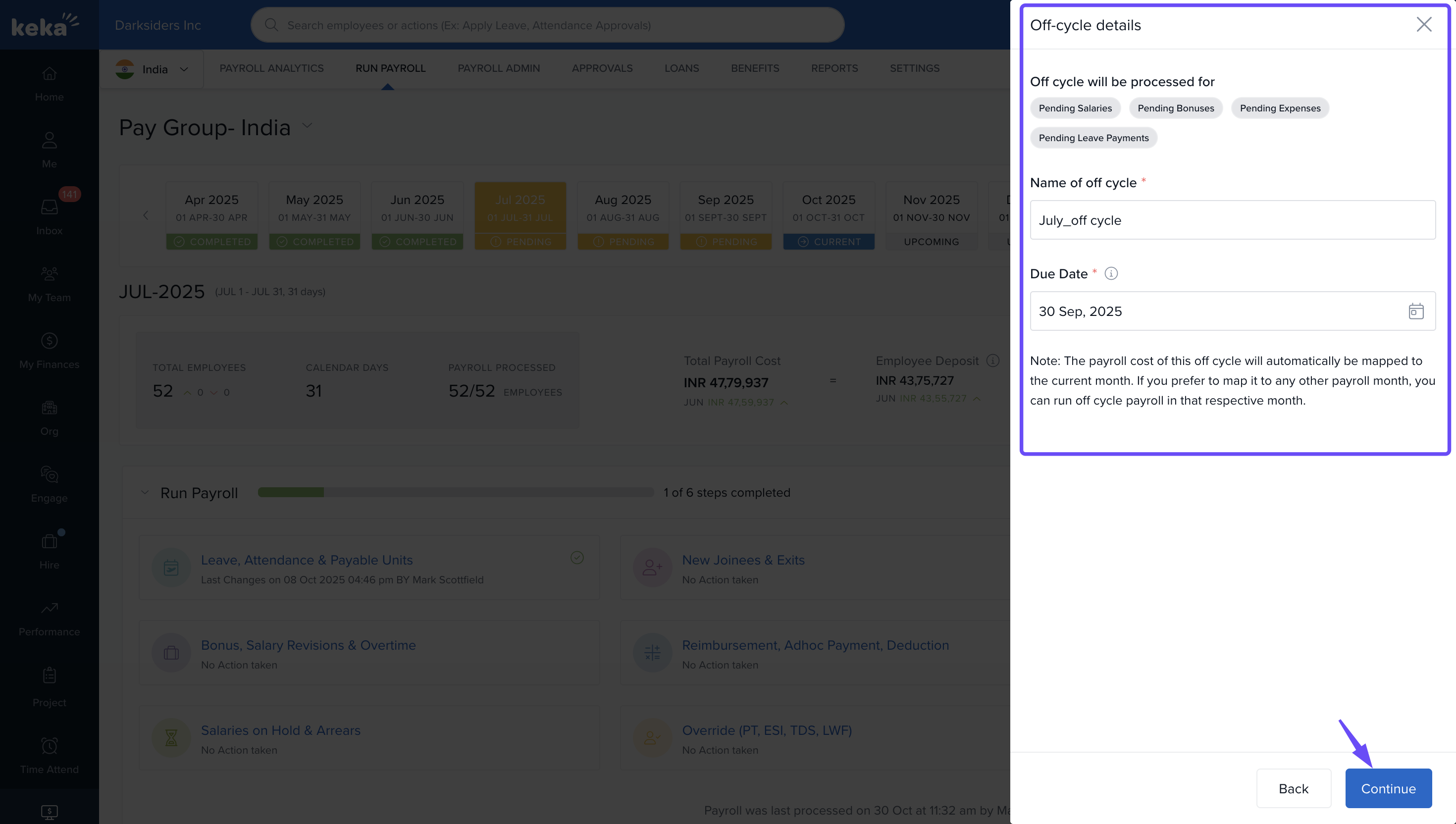Click the Run Payroll progress bar
The height and width of the screenshot is (824, 1456).
[456, 492]
